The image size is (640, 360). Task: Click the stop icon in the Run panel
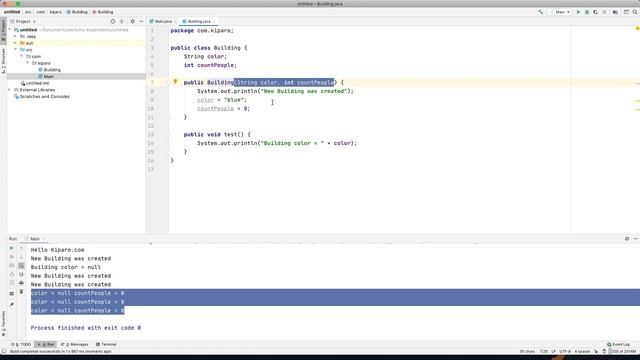click(11, 257)
